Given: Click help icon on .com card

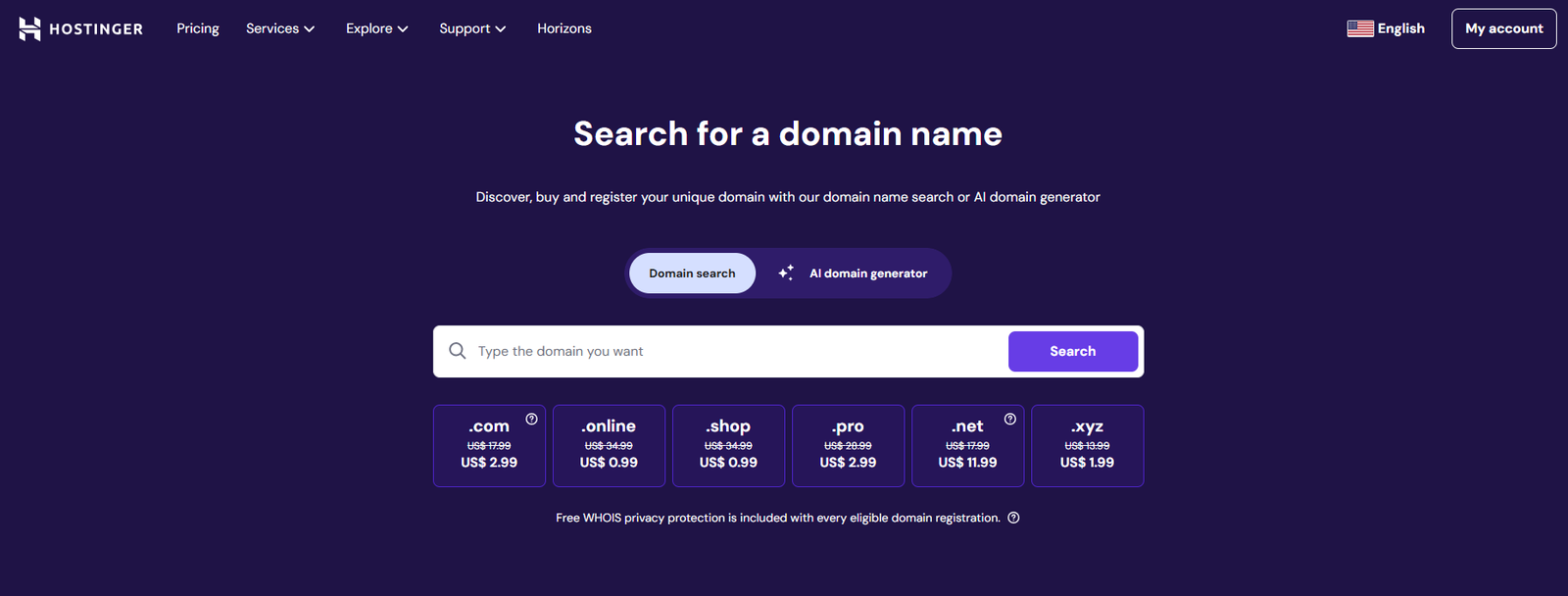Looking at the screenshot, I should (531, 419).
